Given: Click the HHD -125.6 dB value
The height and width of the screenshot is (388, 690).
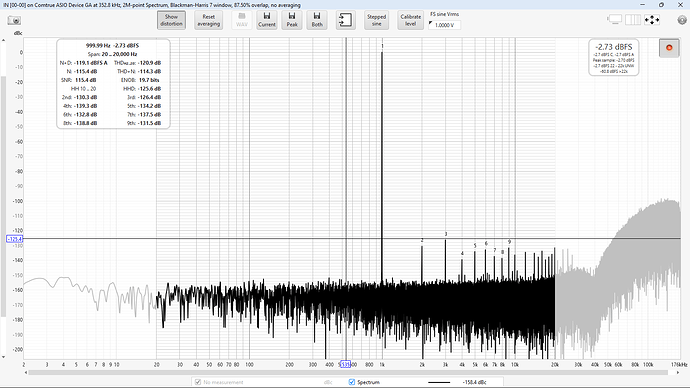Looking at the screenshot, I should pyautogui.click(x=149, y=88).
